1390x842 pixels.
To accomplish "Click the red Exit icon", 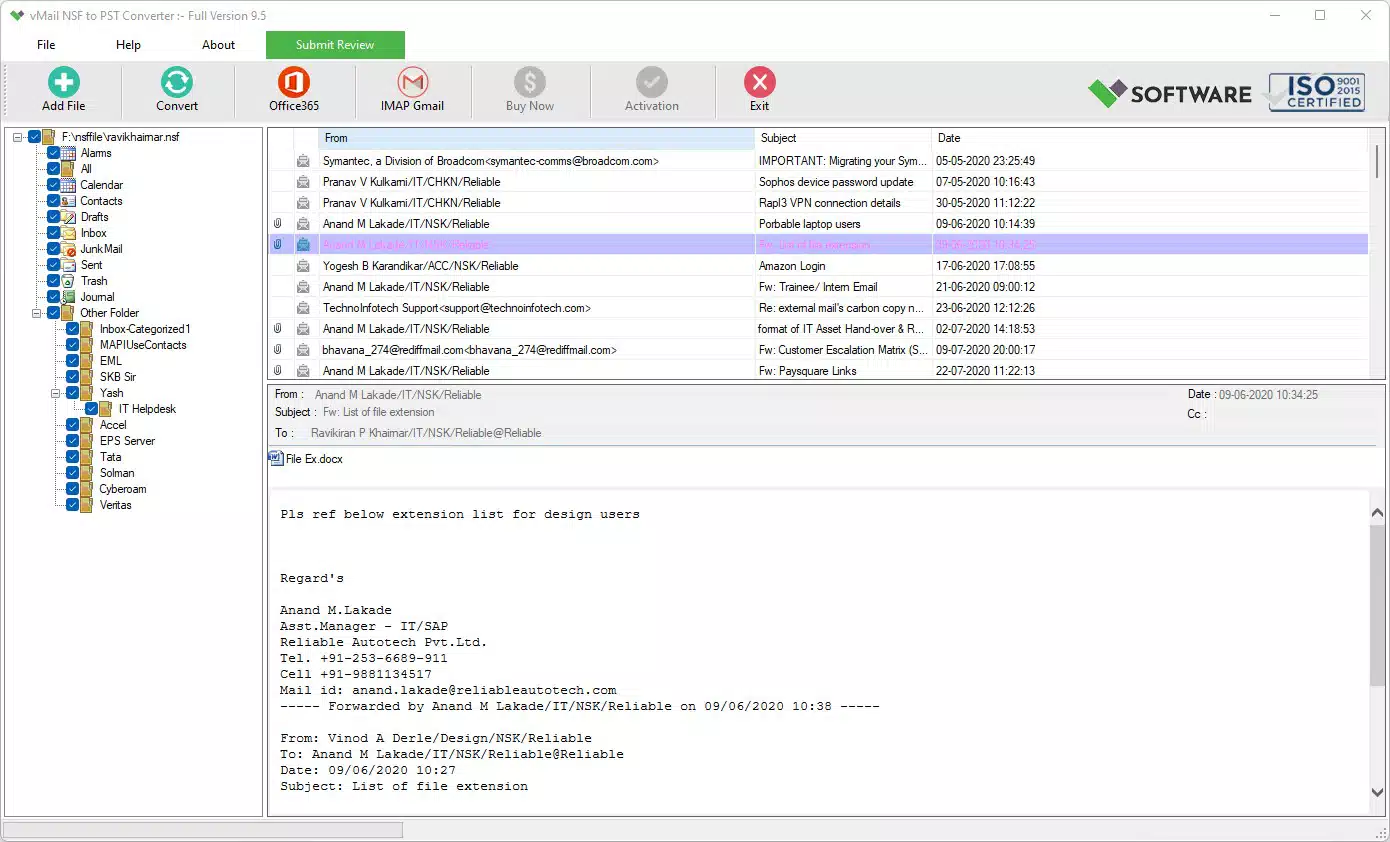I will pos(760,82).
